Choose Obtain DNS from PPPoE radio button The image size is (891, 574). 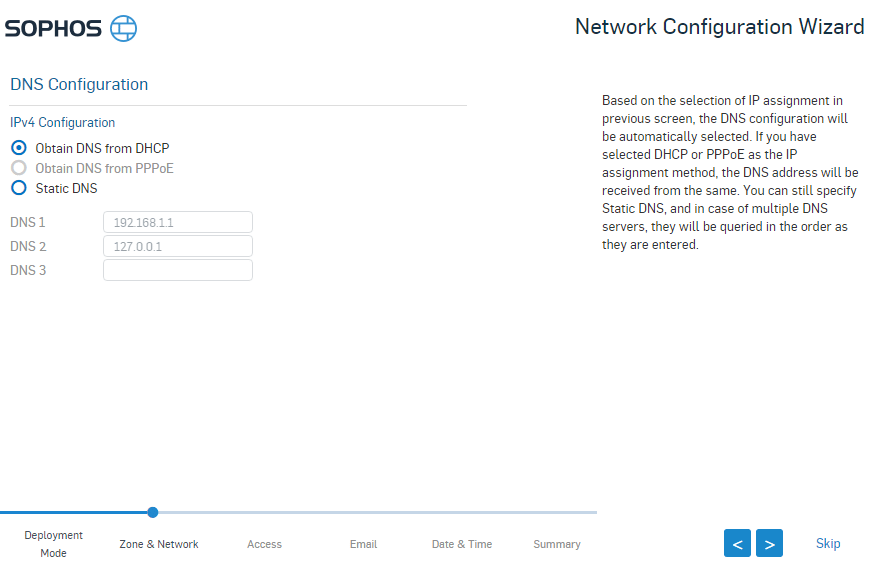pos(19,168)
